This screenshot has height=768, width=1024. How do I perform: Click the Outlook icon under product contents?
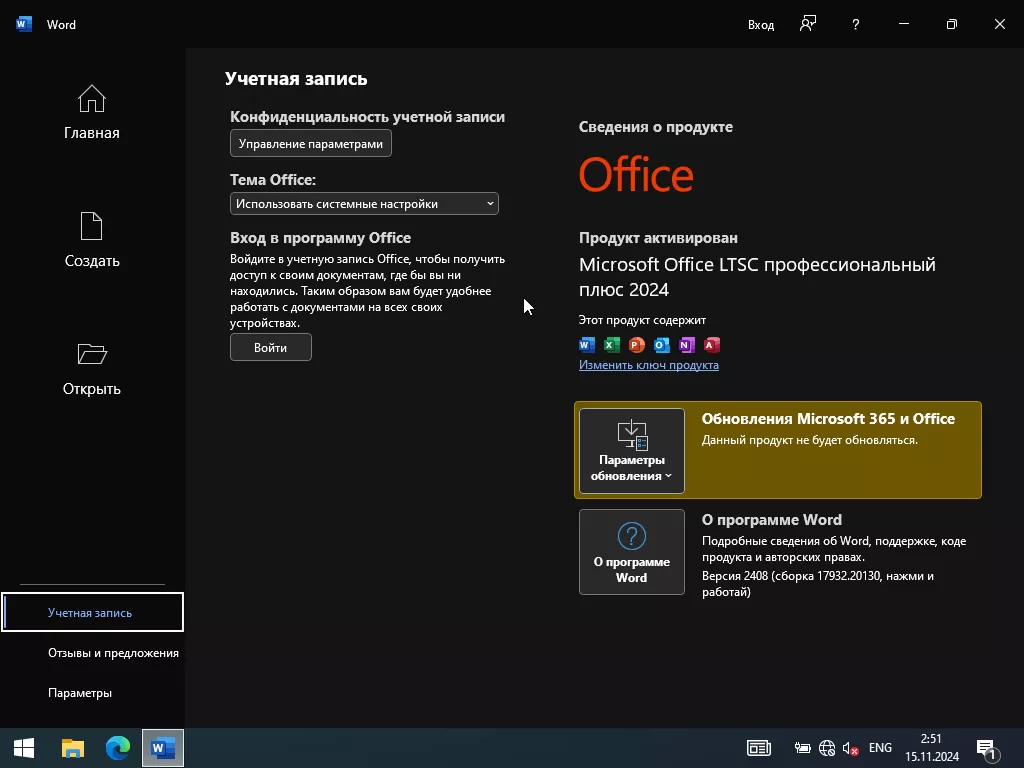662,345
